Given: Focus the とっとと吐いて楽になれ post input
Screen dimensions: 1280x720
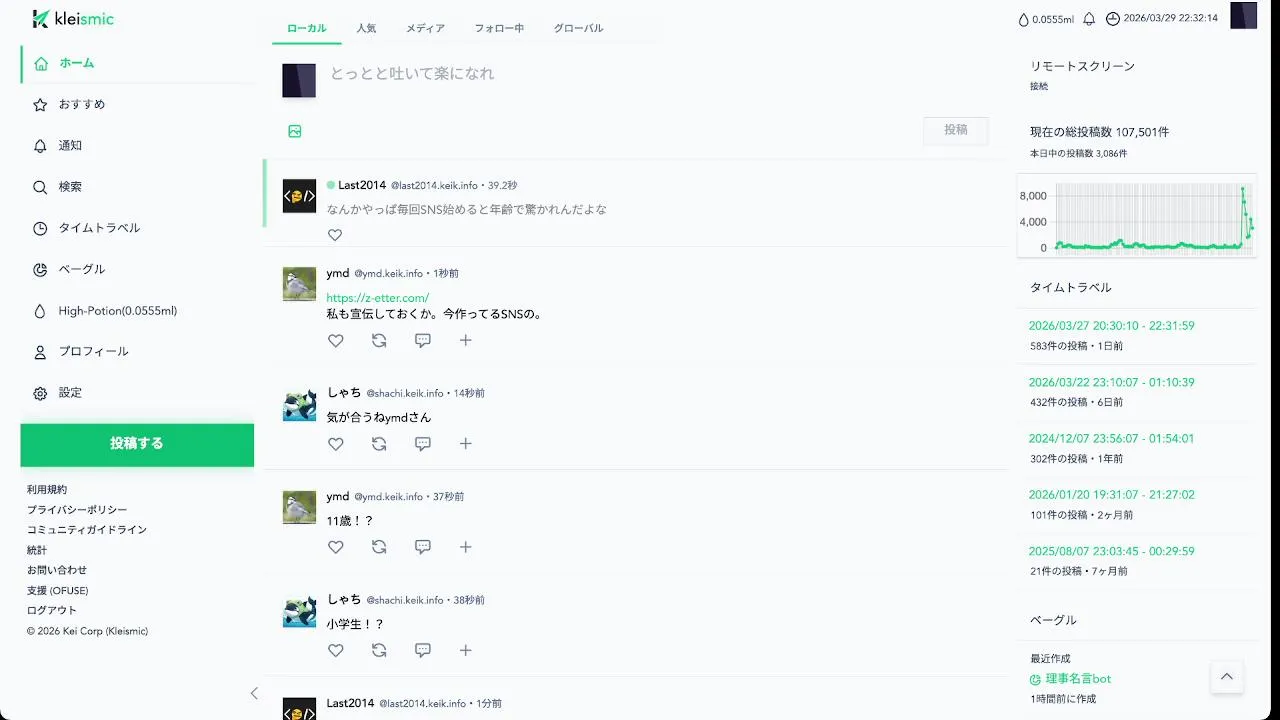Looking at the screenshot, I should [x=660, y=74].
